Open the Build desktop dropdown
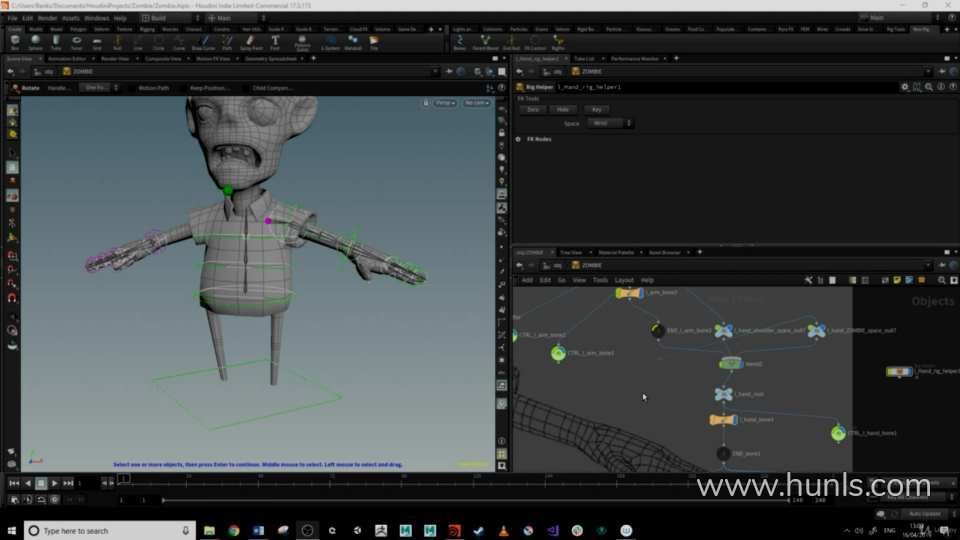Image resolution: width=960 pixels, height=540 pixels. click(170, 18)
